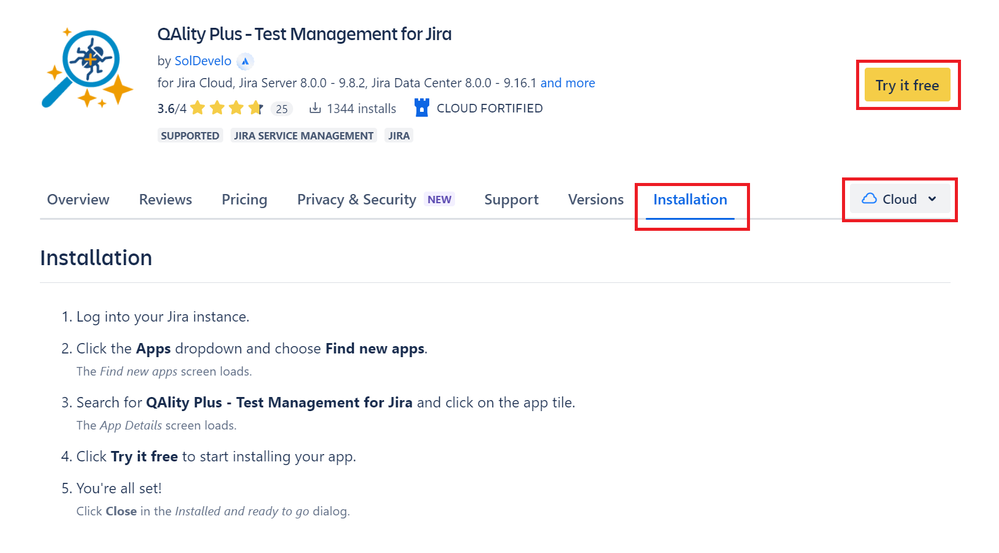The height and width of the screenshot is (553, 999).
Task: Click the Cloud Fortified castle icon
Action: click(422, 108)
